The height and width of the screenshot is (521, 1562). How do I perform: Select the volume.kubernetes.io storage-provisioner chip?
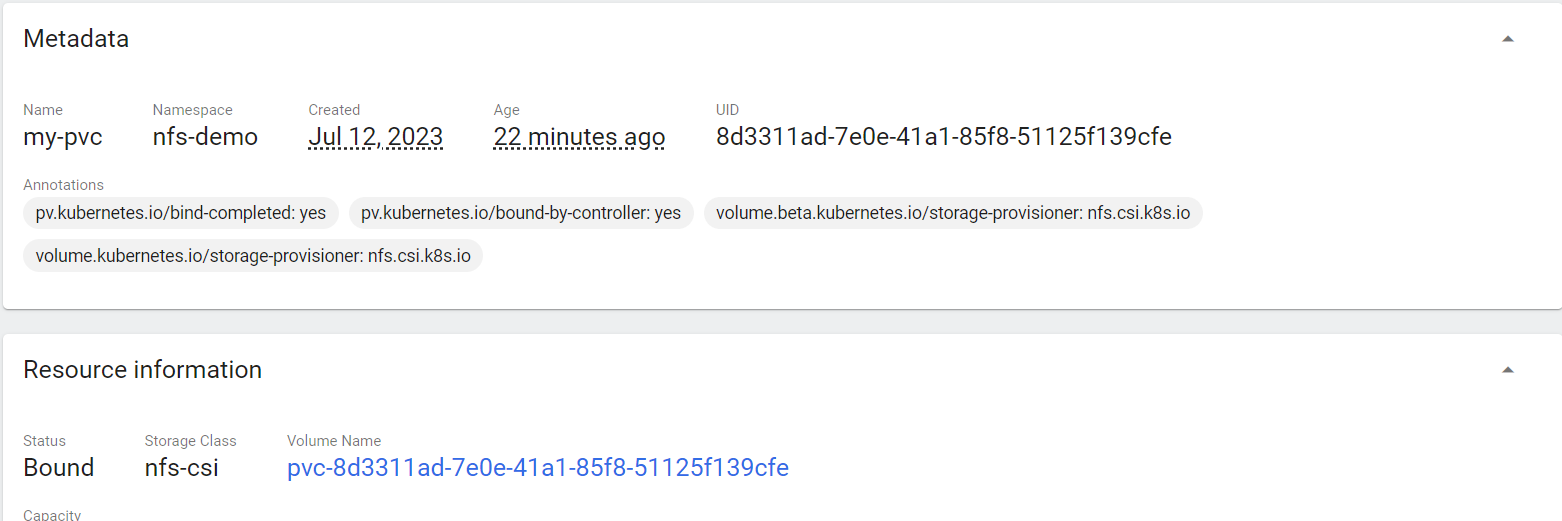[253, 256]
